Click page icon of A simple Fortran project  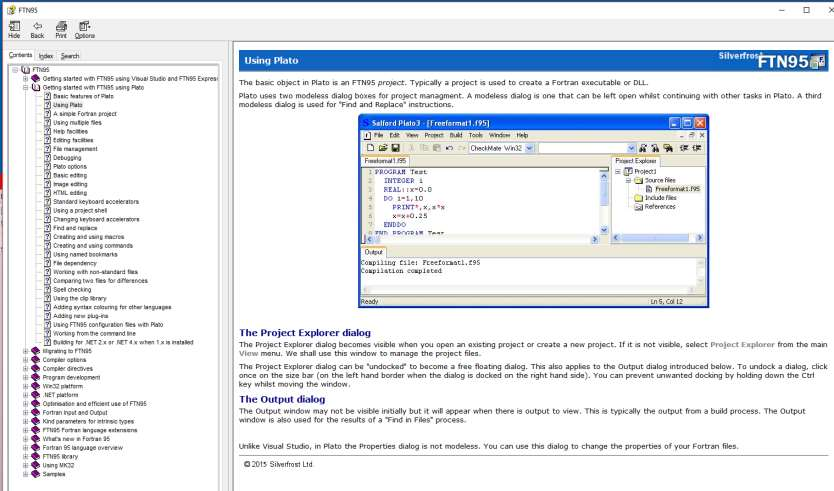point(47,114)
